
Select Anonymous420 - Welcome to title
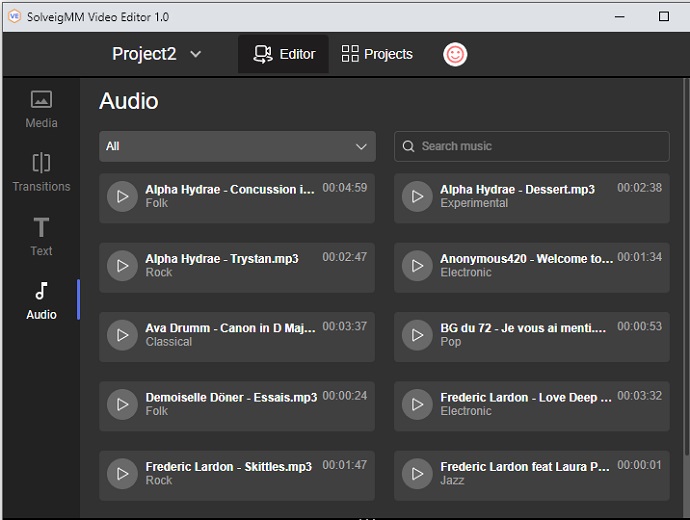pyautogui.click(x=526, y=259)
